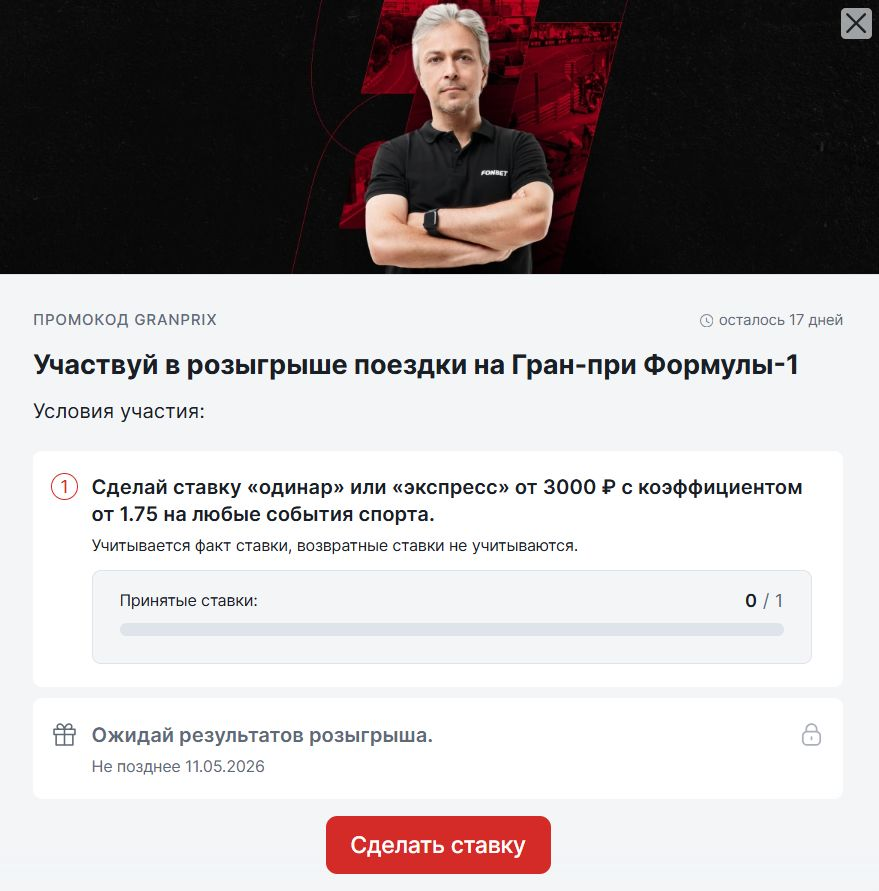Screen dimensions: 879x891
Task: Click the 0 / 1 bets counter
Action: point(764,601)
